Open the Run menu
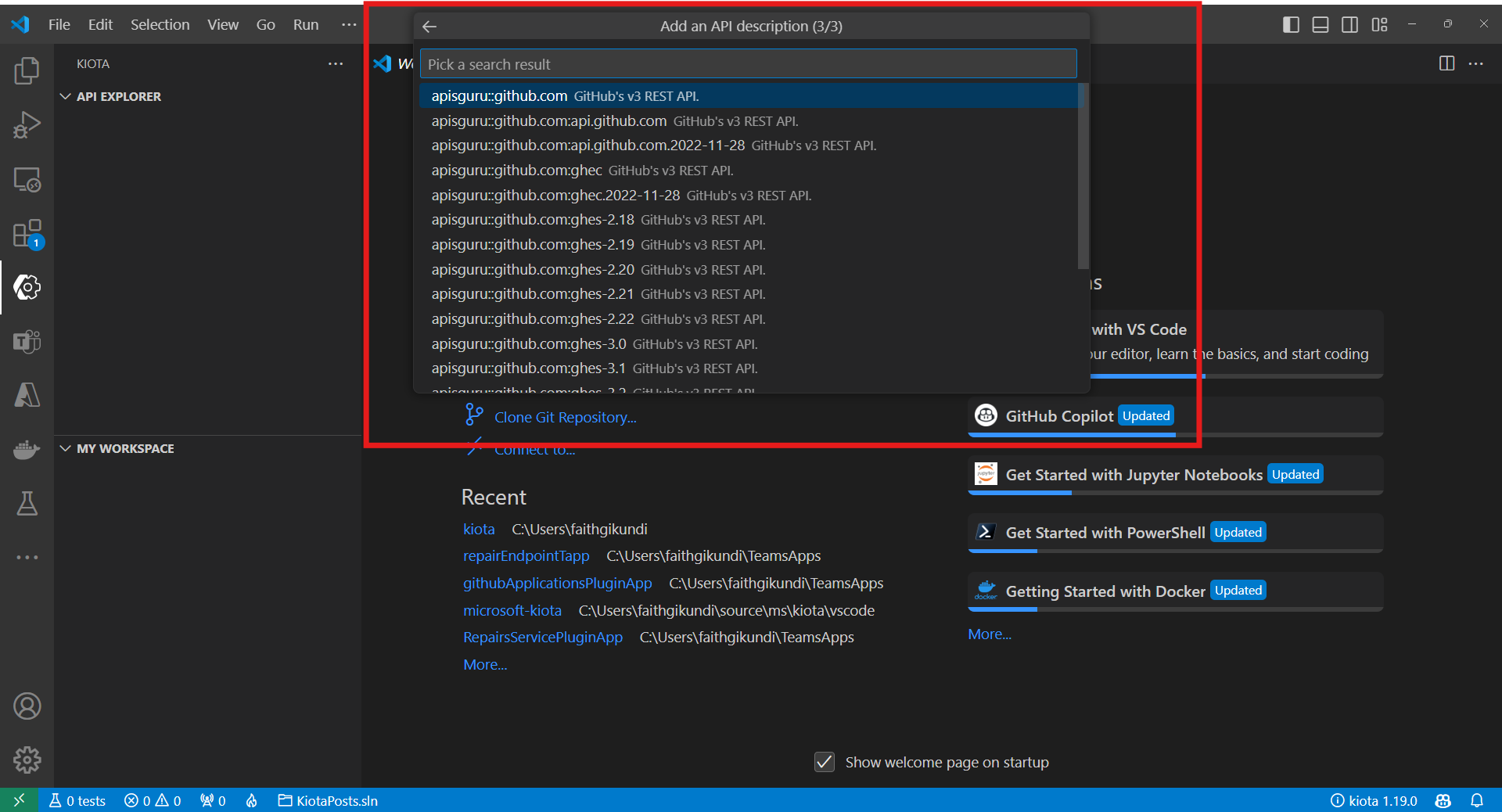 pyautogui.click(x=306, y=25)
